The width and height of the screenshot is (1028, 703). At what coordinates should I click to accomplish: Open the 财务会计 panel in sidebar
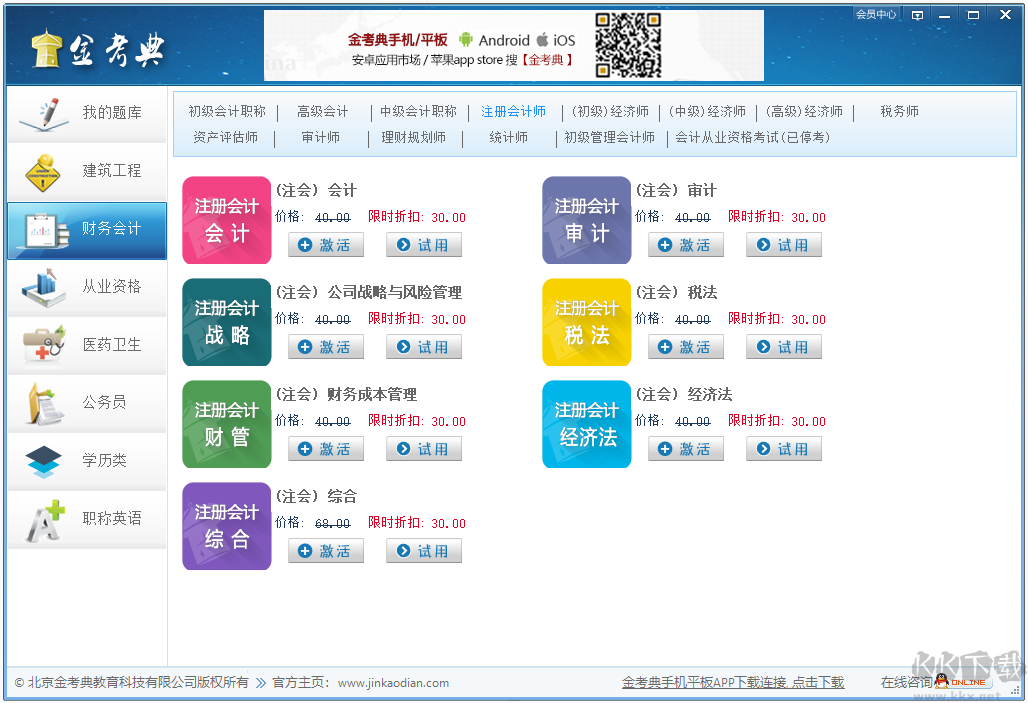(x=86, y=230)
